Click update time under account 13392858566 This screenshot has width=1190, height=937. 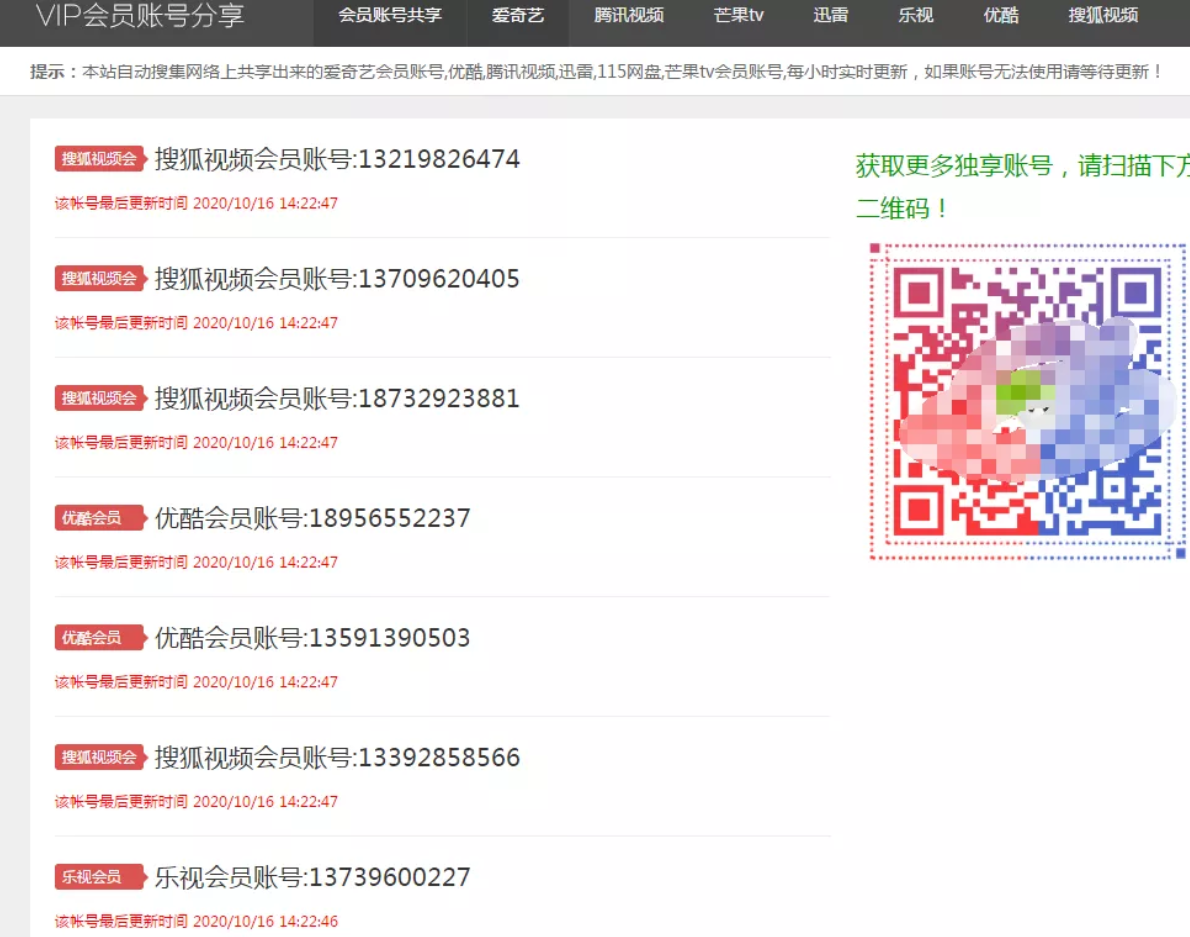(x=196, y=802)
